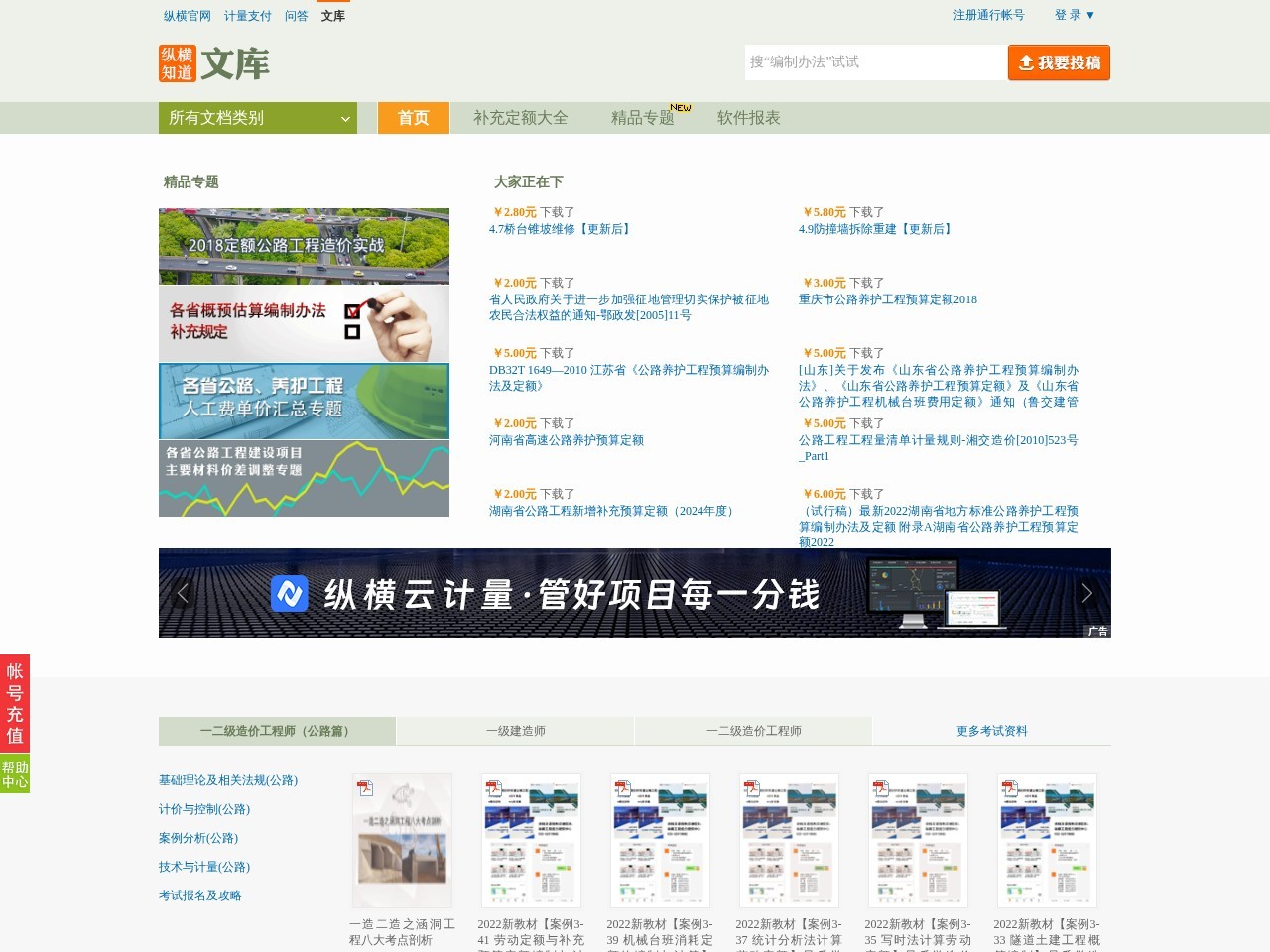Click the 注册通行帐号 link
Screen dimensions: 1270x952
(x=989, y=15)
